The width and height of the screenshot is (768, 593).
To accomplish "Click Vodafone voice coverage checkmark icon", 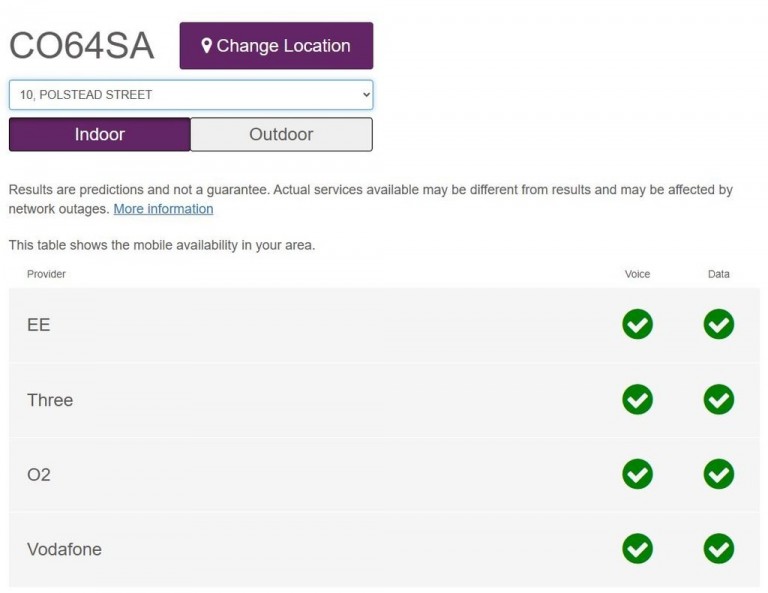I will tap(637, 548).
